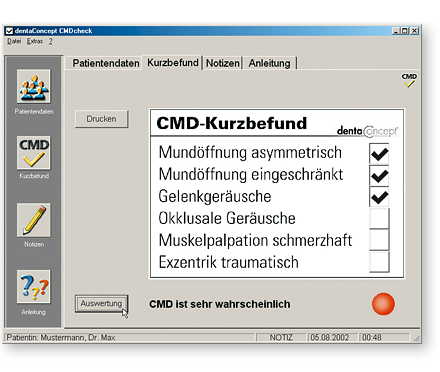Click the small CMD logo at top right
This screenshot has height=372, width=440.
(x=409, y=80)
